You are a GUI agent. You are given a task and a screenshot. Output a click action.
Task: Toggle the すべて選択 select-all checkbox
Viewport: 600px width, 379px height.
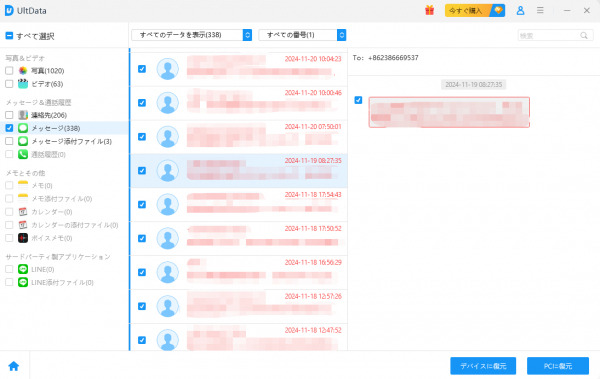click(9, 36)
